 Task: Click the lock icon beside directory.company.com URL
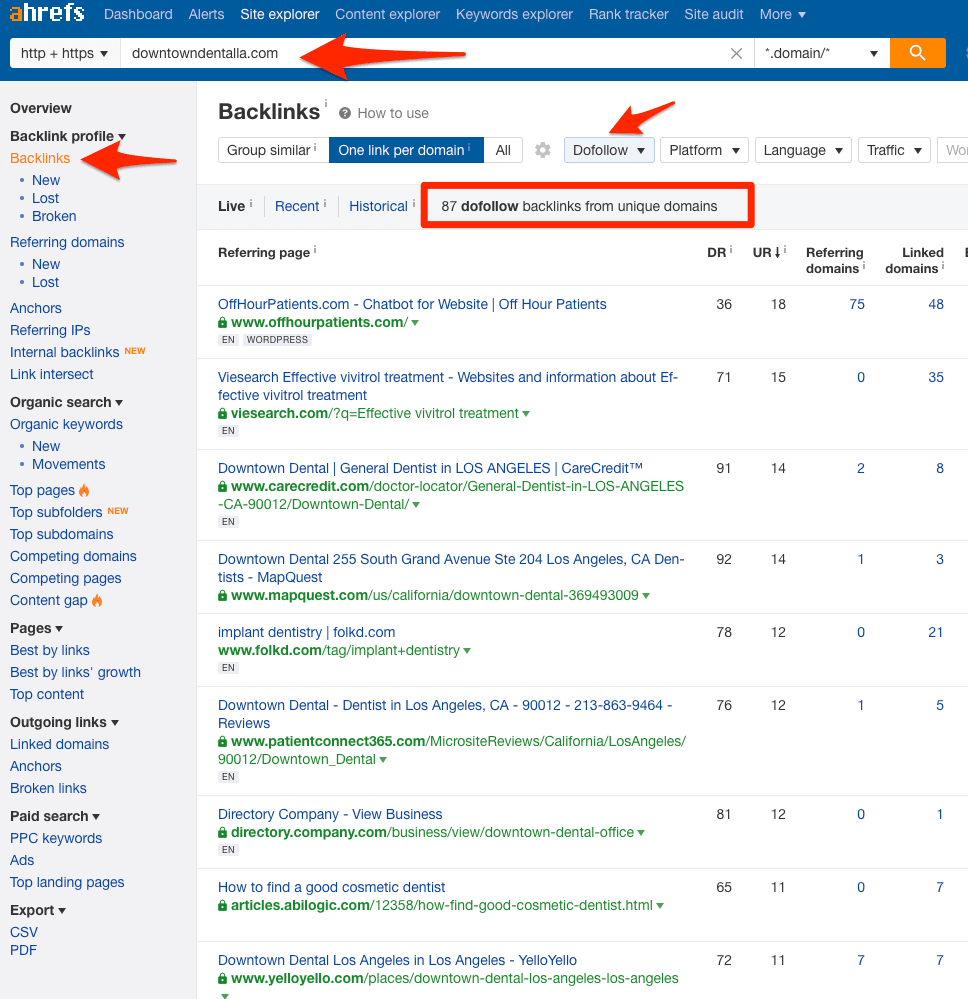tap(222, 833)
